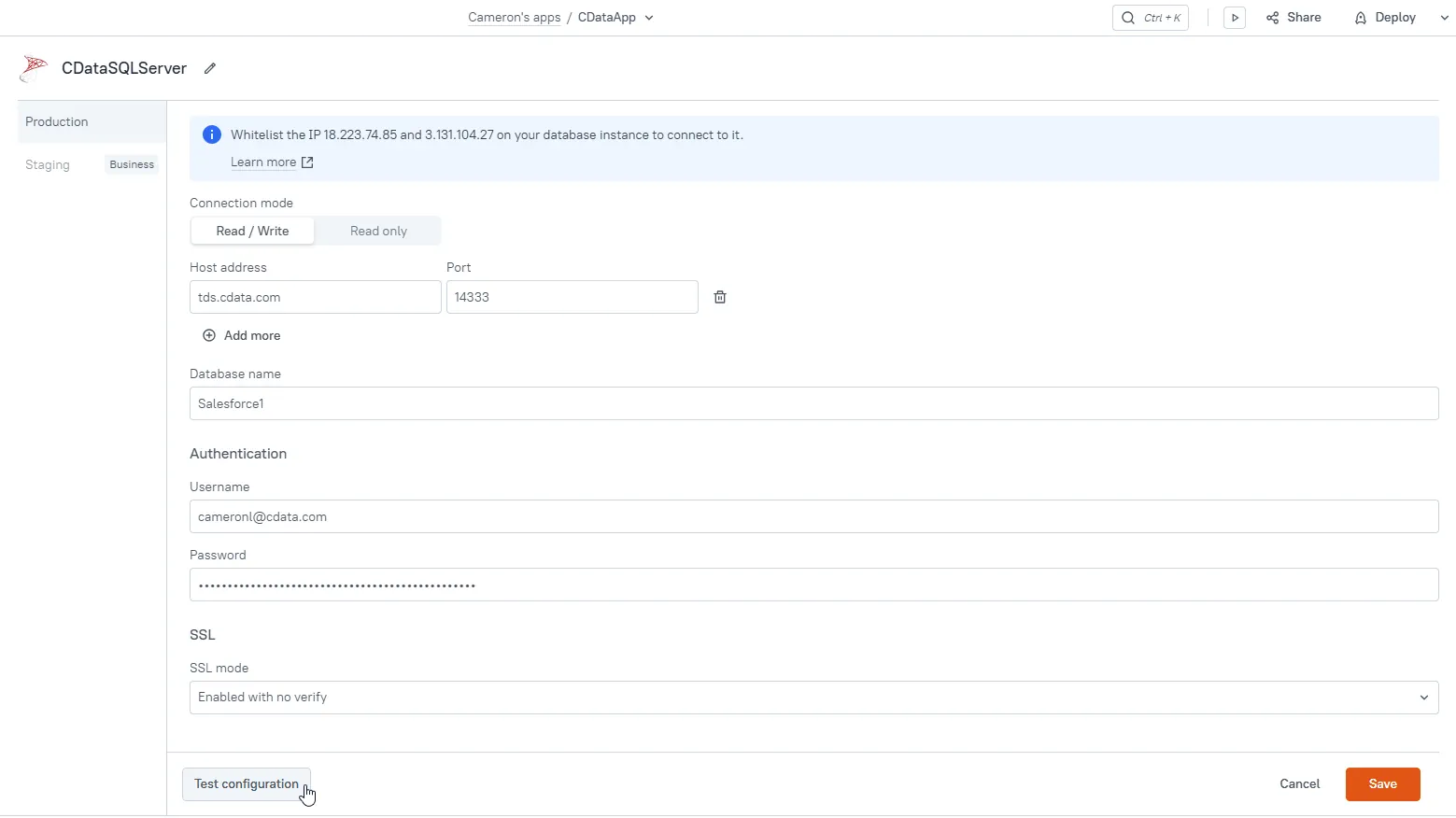Click the pencil icon to rename CDataSQLServer
The height and width of the screenshot is (818, 1456).
[210, 68]
